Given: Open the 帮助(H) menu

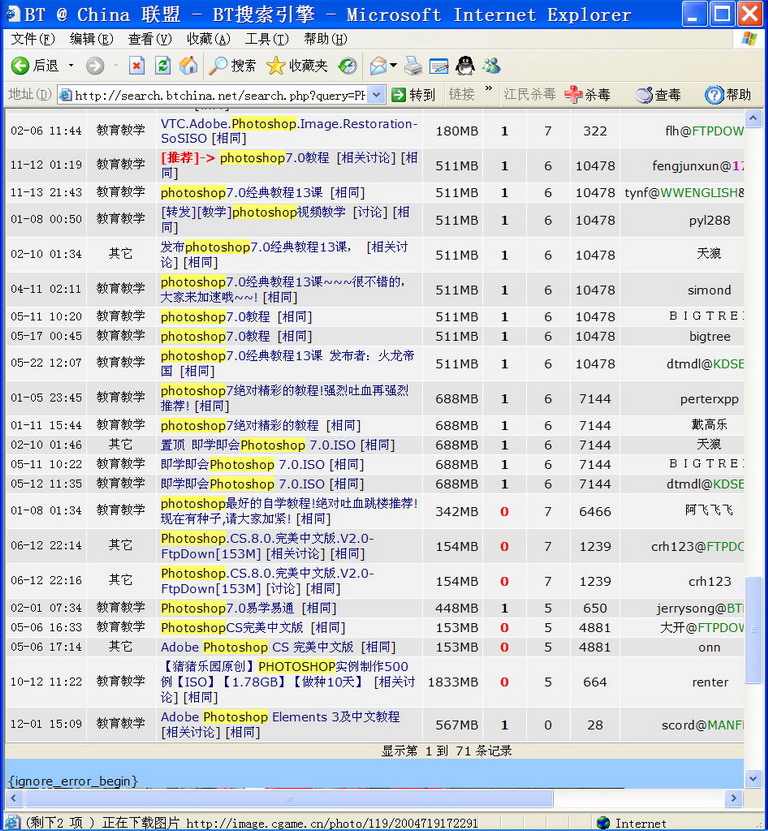Looking at the screenshot, I should [x=325, y=39].
